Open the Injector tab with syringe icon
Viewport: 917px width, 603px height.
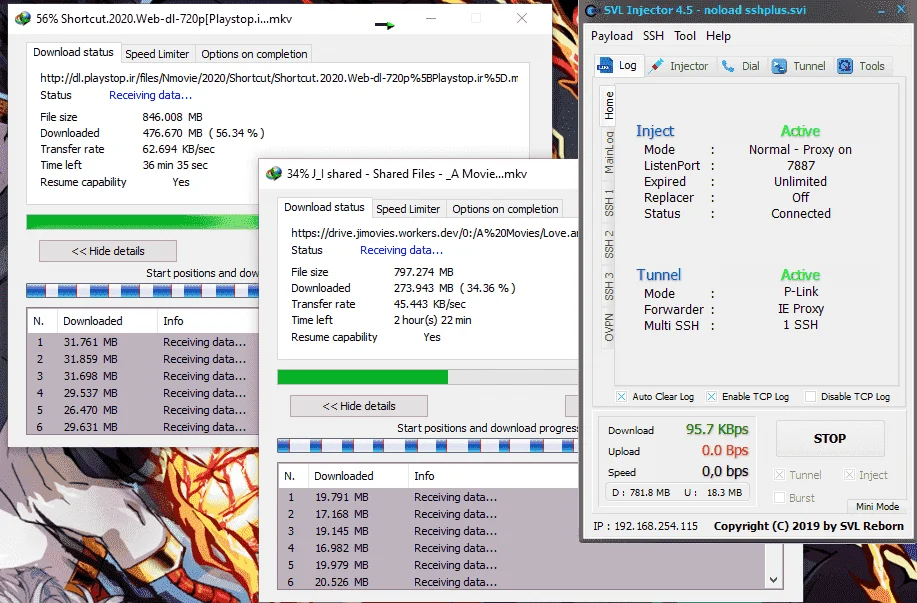[680, 66]
